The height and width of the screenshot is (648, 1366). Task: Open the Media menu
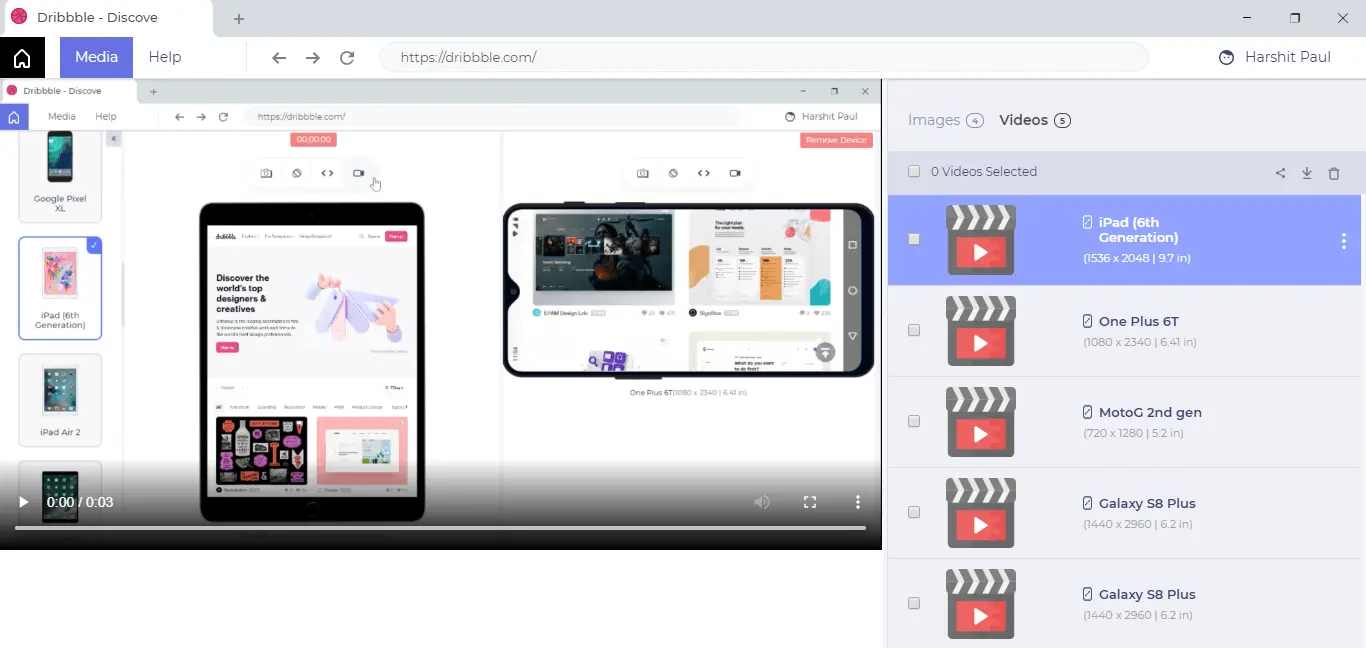tap(96, 57)
